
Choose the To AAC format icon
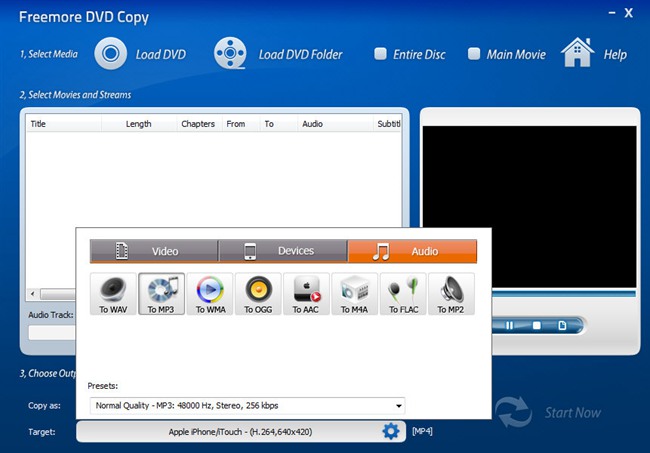point(306,294)
